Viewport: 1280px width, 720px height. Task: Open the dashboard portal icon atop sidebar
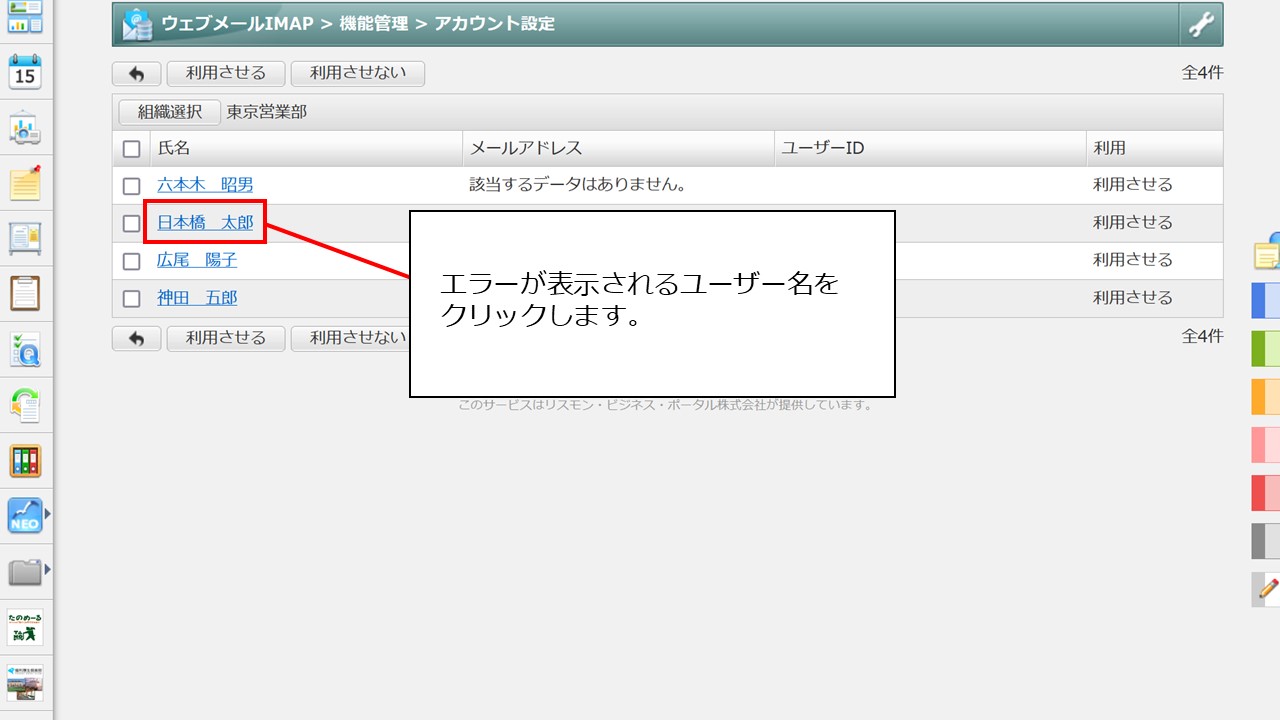point(25,17)
